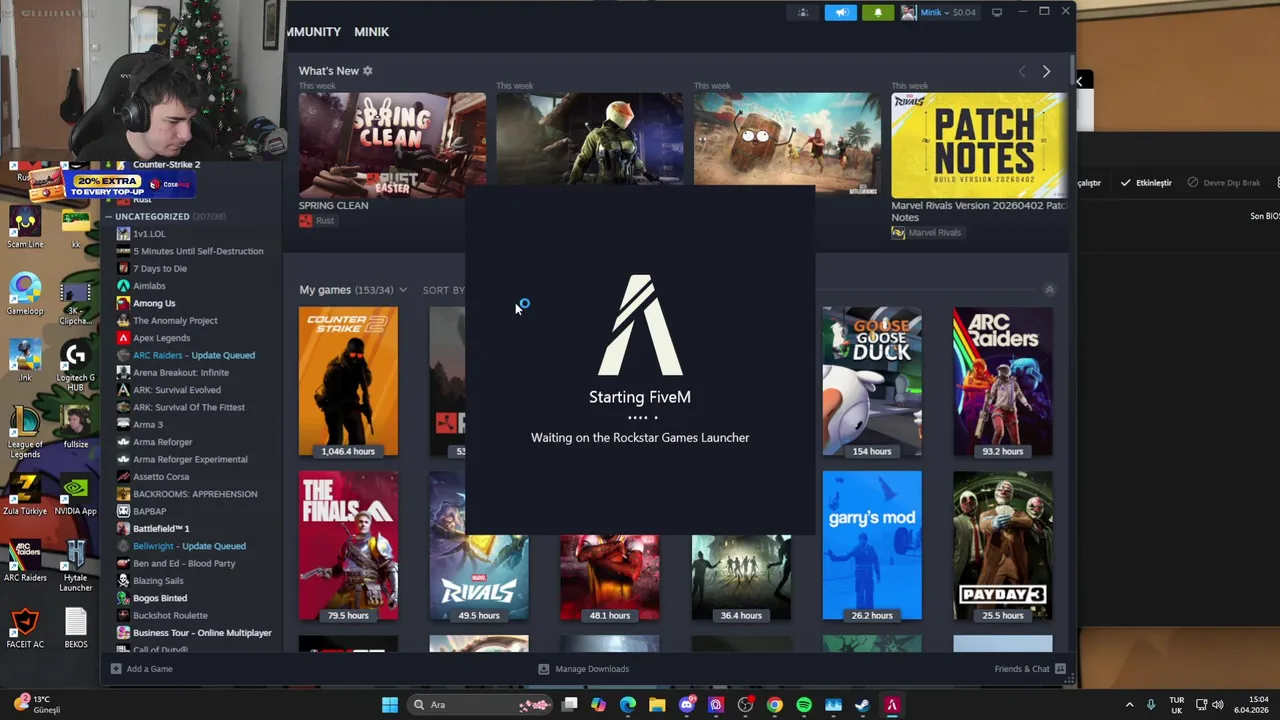Select ARK: Survival Of The Fittest
Screen dimensions: 1280x720
[x=189, y=407]
